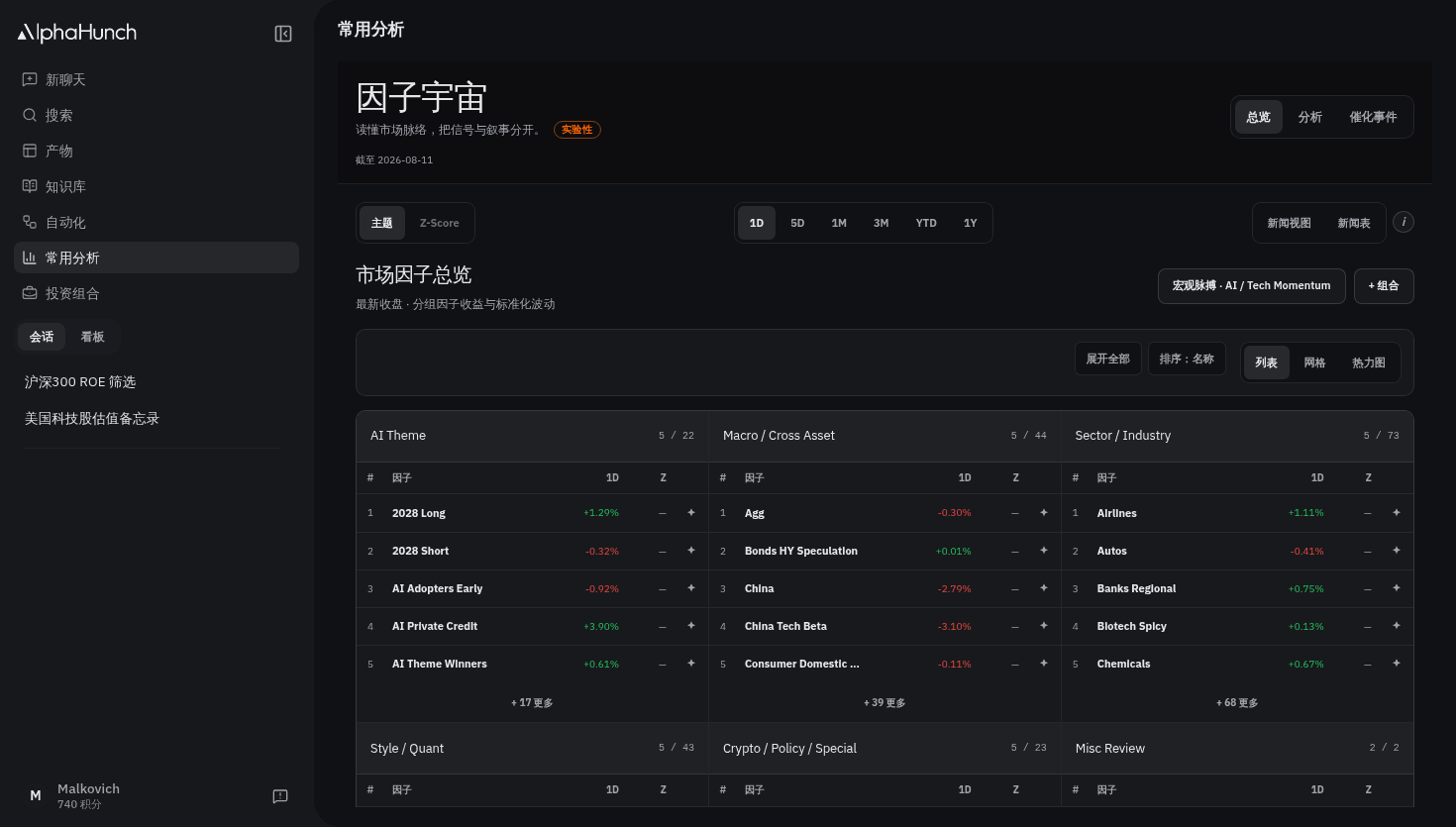Screen dimensions: 1456x827
Task: Collapse the sidebar panel icon
Action: click(x=283, y=34)
